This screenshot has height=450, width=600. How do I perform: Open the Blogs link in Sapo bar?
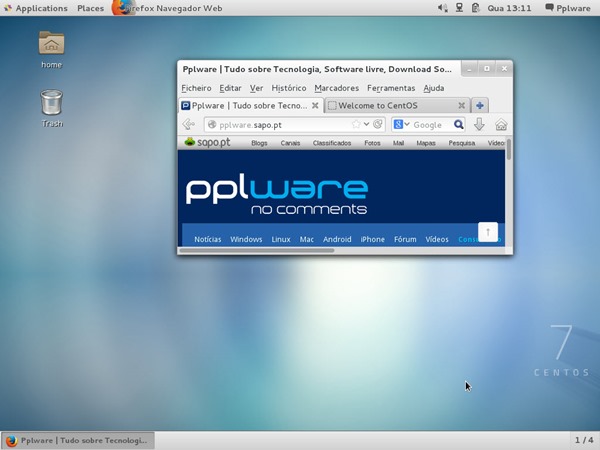pos(259,143)
